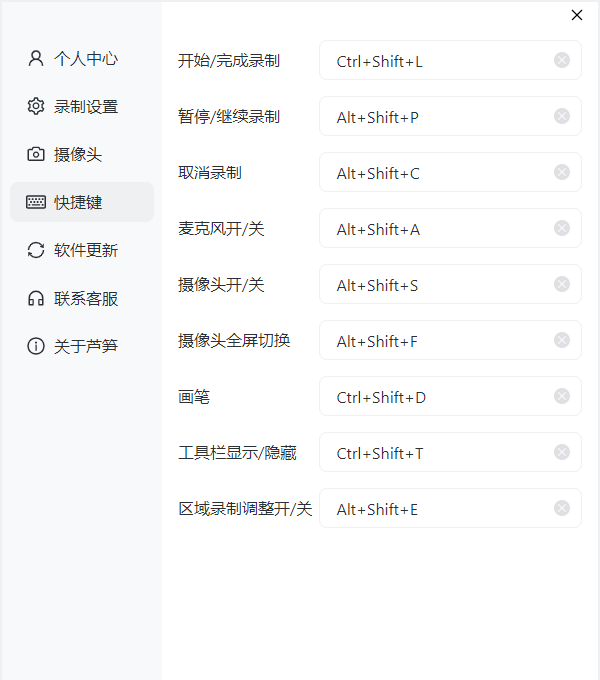Screen dimensions: 600x680
Task: Focus the 麦克风开/关 shortcut field
Action: (x=450, y=228)
